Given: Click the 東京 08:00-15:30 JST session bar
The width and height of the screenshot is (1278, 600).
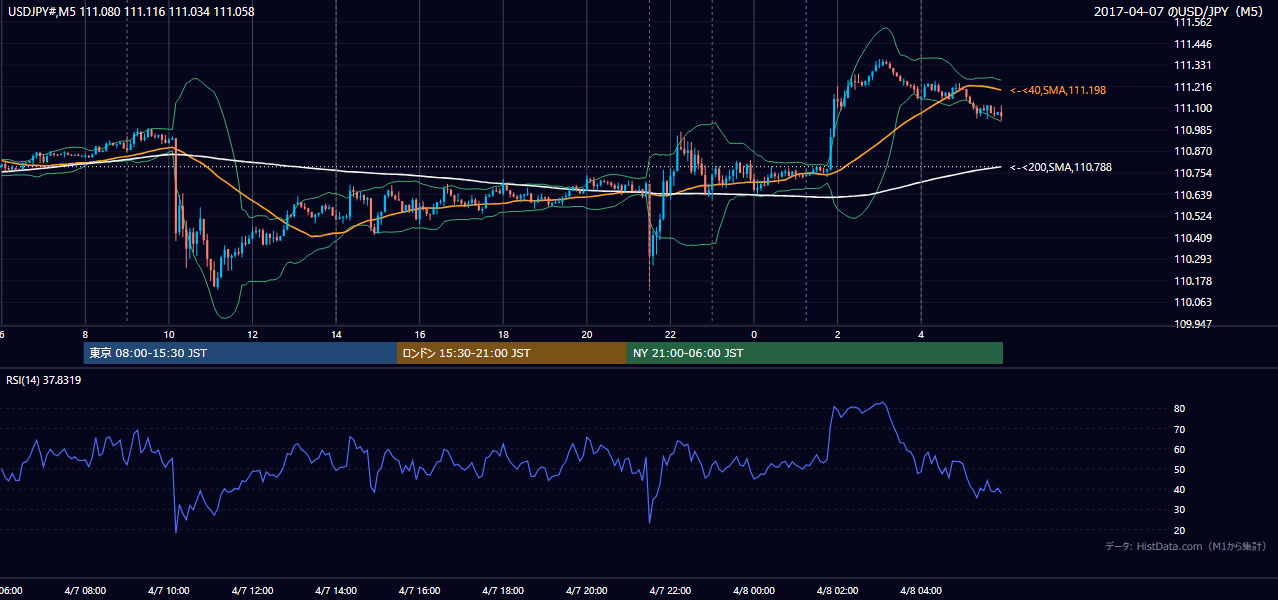Looking at the screenshot, I should click(x=240, y=353).
